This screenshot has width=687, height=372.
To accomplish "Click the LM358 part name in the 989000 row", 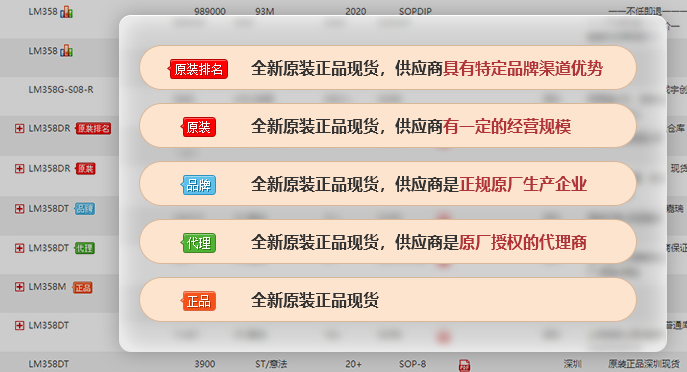I will (x=43, y=12).
